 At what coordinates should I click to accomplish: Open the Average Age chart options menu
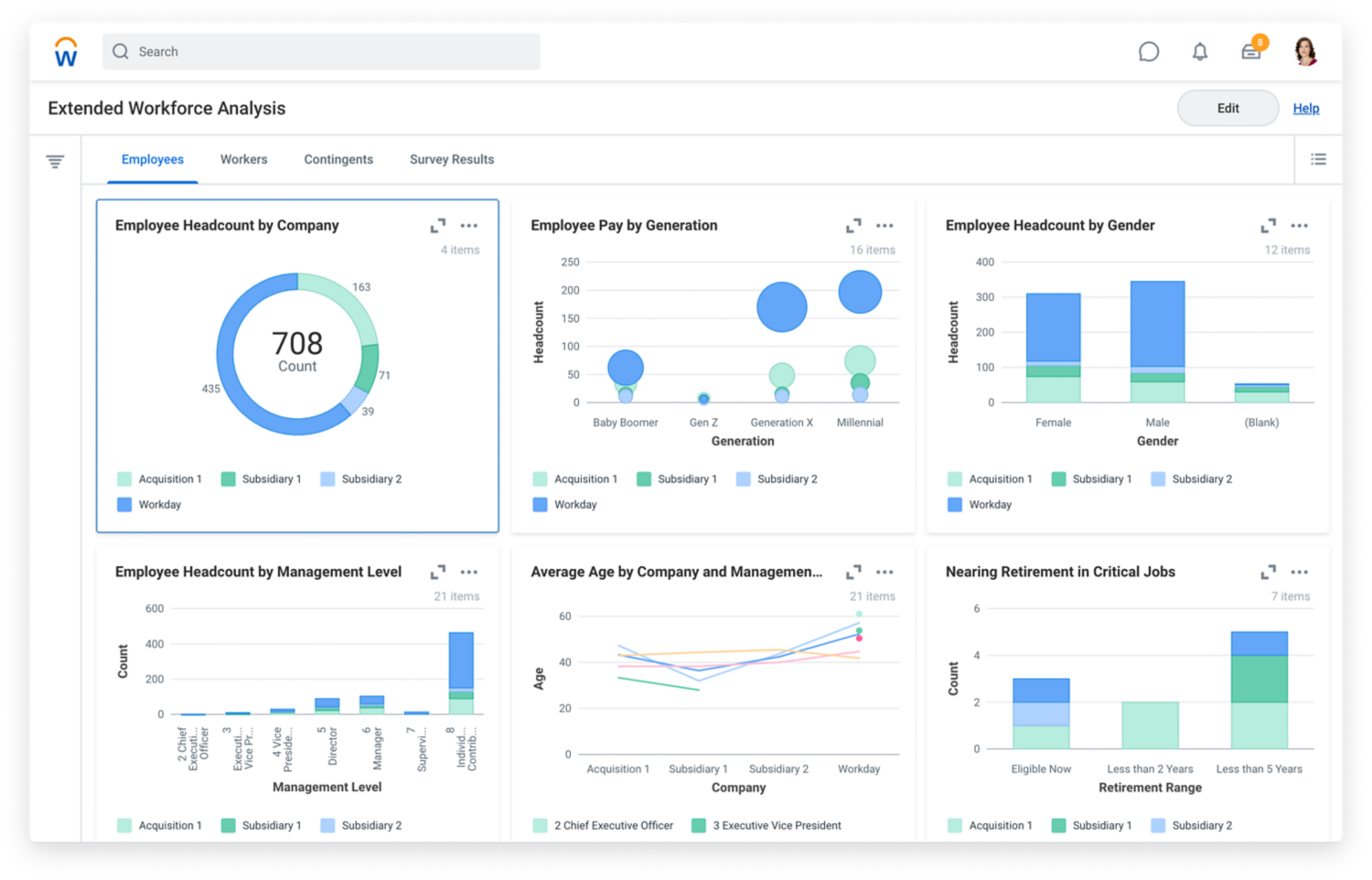pyautogui.click(x=884, y=572)
